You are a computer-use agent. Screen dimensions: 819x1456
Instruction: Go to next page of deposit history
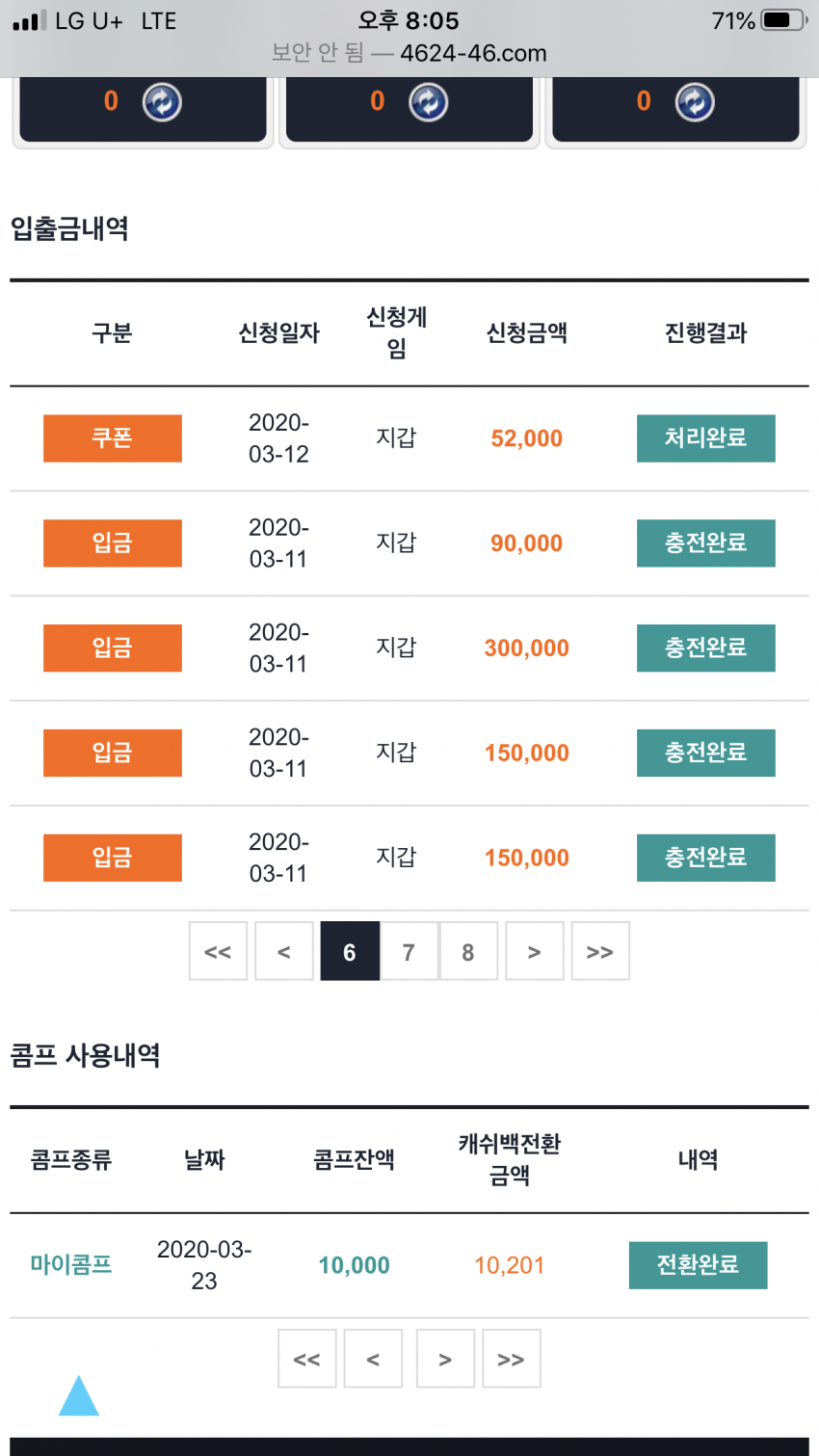[535, 951]
